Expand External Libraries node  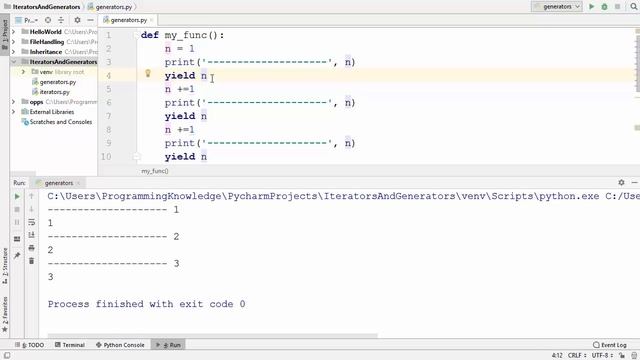click(13, 112)
